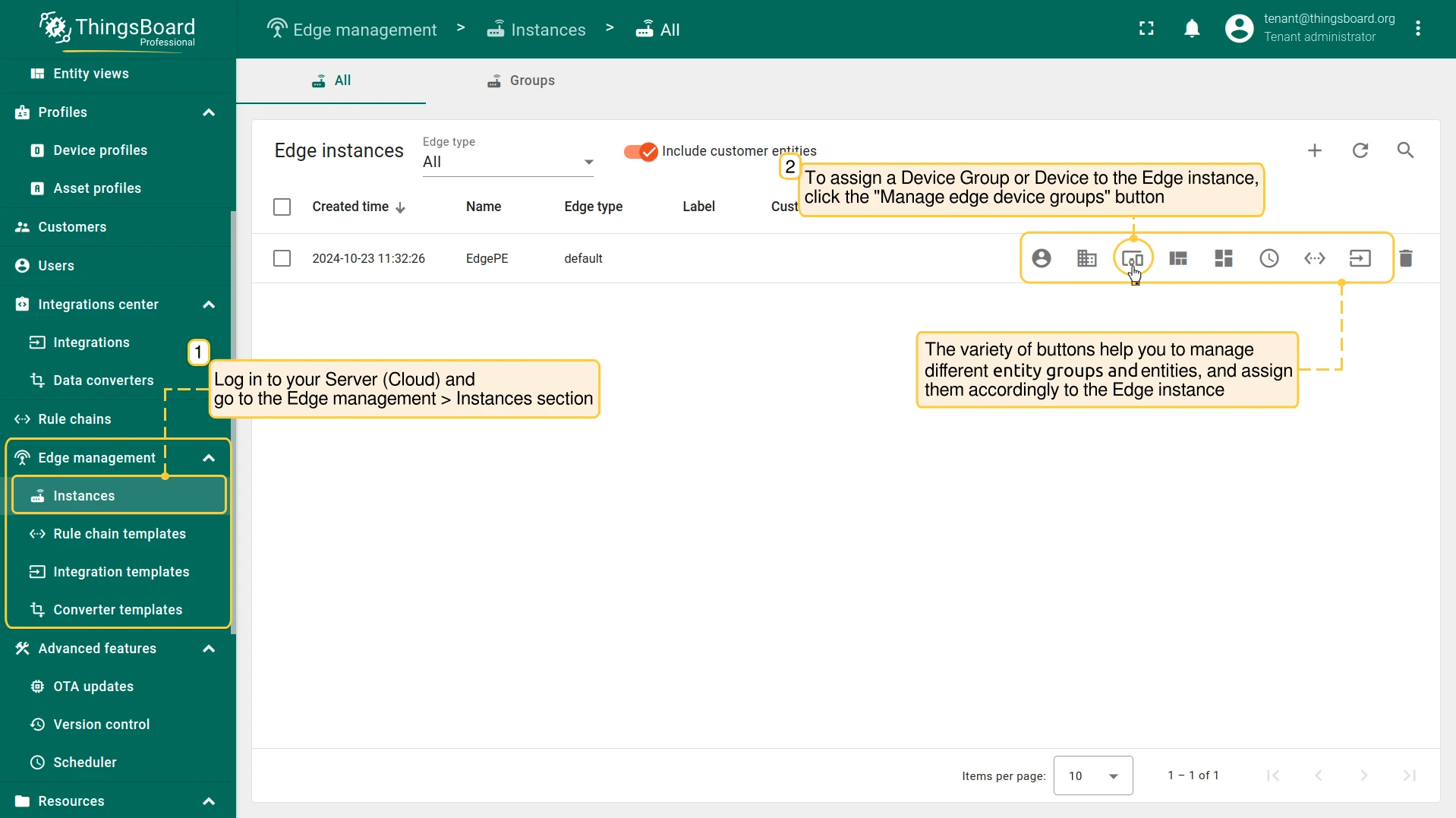This screenshot has width=1456, height=818.
Task: Add a new edge instance
Action: pos(1314,150)
